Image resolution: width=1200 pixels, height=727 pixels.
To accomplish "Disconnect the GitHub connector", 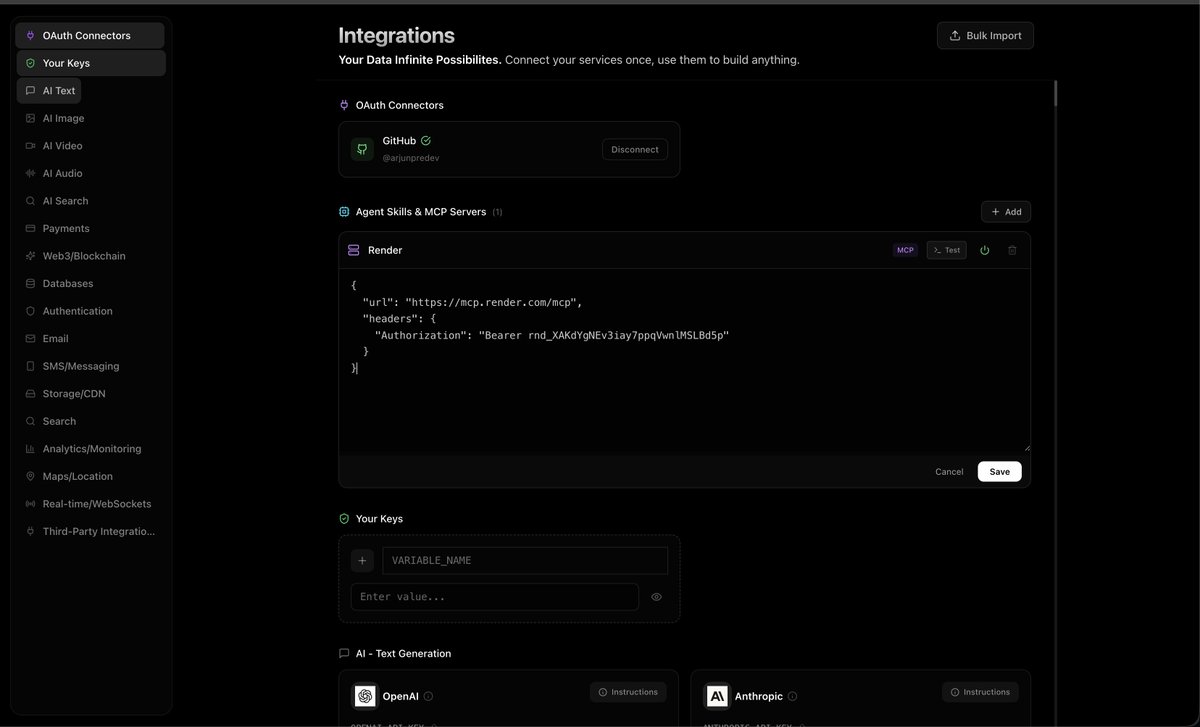I will coord(635,150).
